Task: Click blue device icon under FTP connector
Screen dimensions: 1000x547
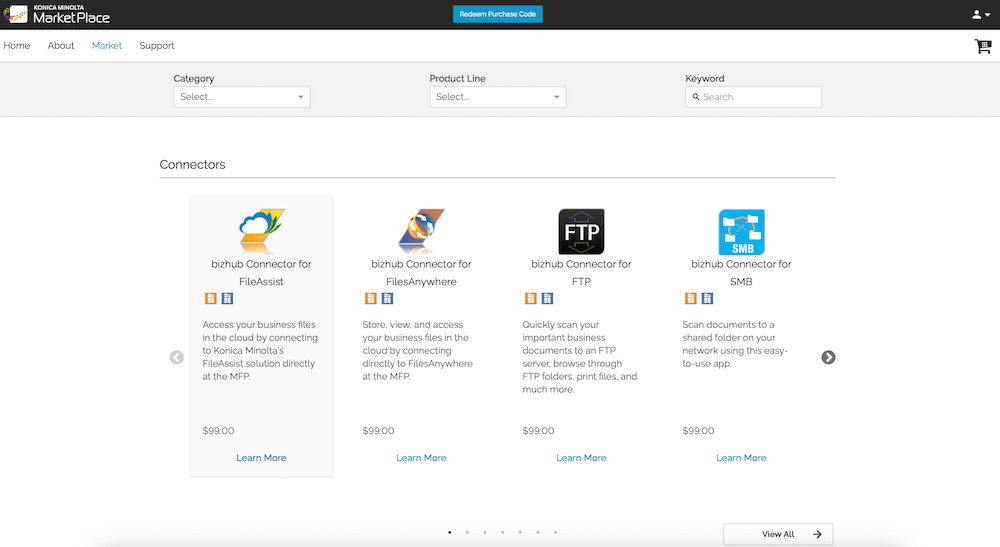Action: coord(547,298)
